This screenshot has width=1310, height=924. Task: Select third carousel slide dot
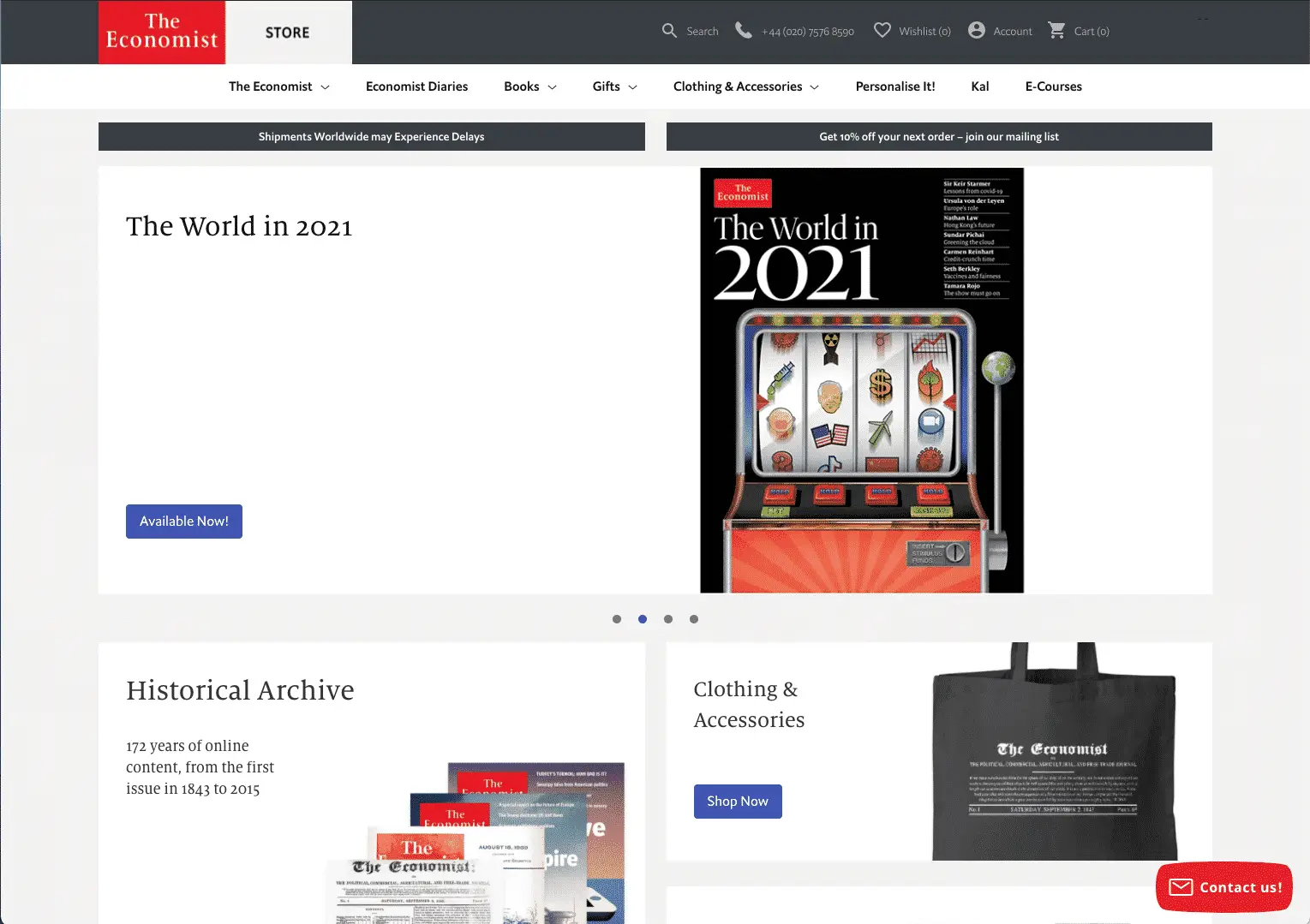(x=668, y=619)
